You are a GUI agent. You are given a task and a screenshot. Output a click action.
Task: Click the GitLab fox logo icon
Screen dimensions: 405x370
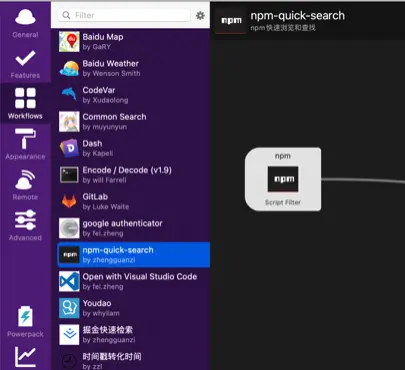pyautogui.click(x=69, y=201)
